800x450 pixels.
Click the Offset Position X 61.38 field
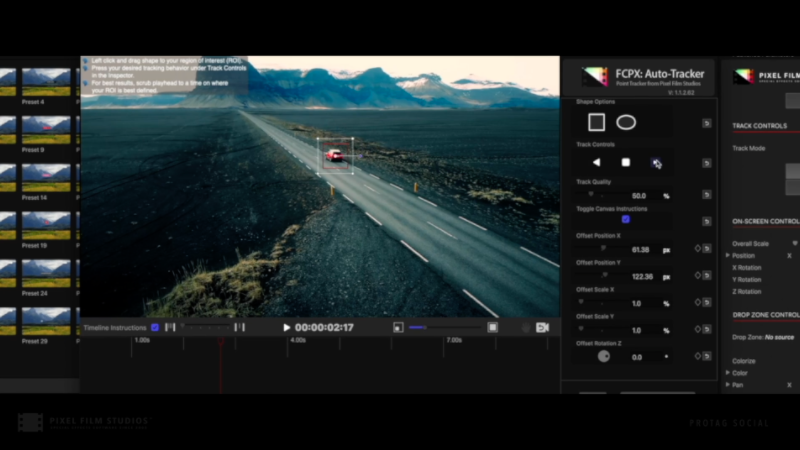(x=640, y=250)
